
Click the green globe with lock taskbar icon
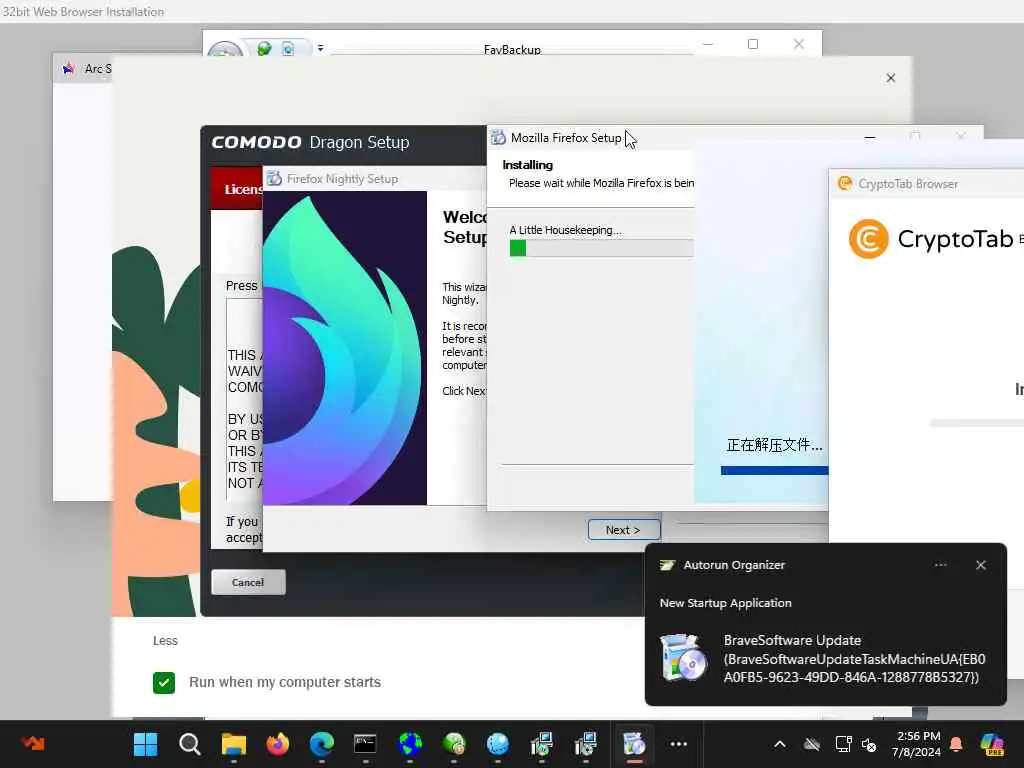click(454, 744)
